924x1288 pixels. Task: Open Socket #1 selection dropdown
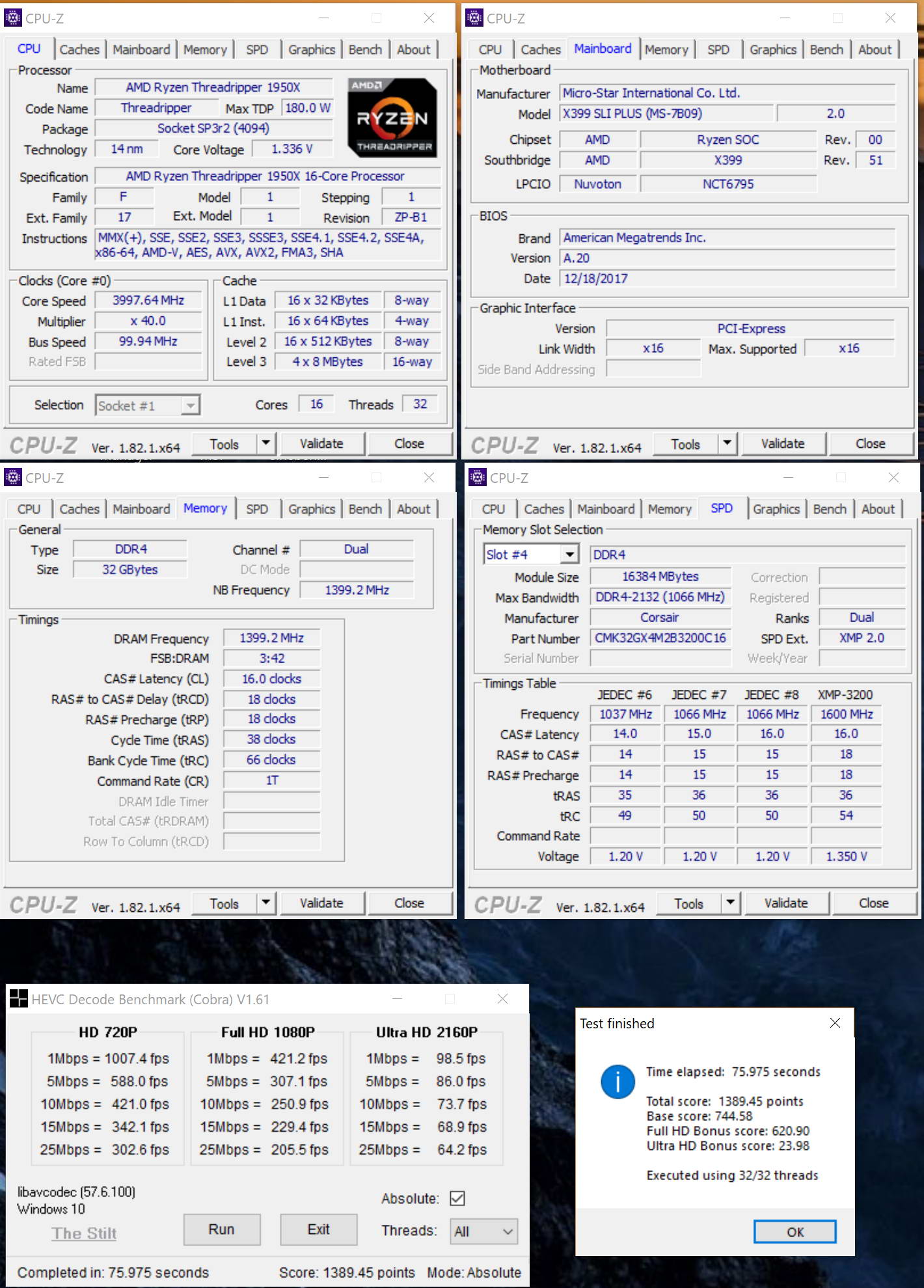[x=148, y=405]
